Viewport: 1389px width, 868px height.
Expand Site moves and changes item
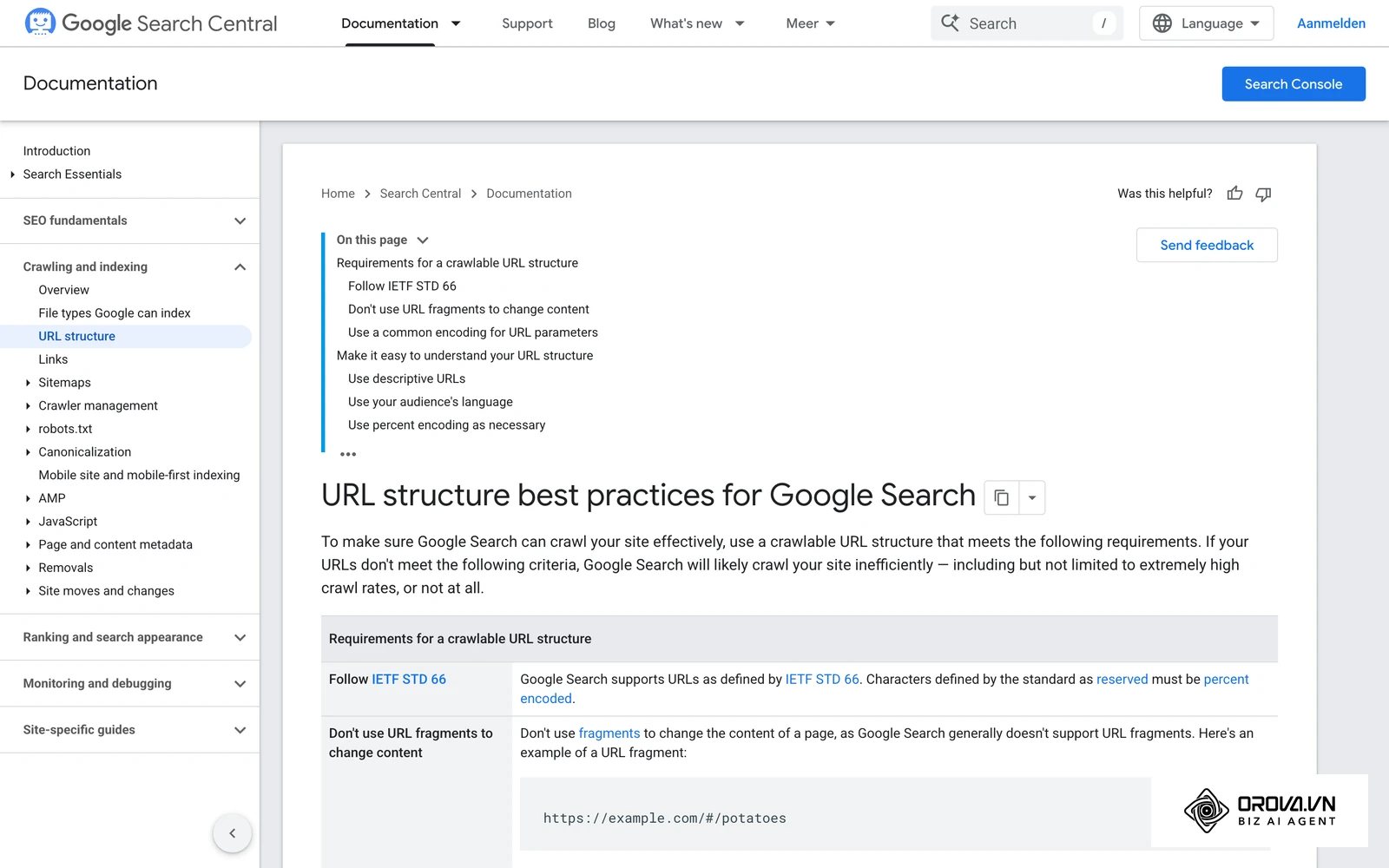tap(28, 591)
